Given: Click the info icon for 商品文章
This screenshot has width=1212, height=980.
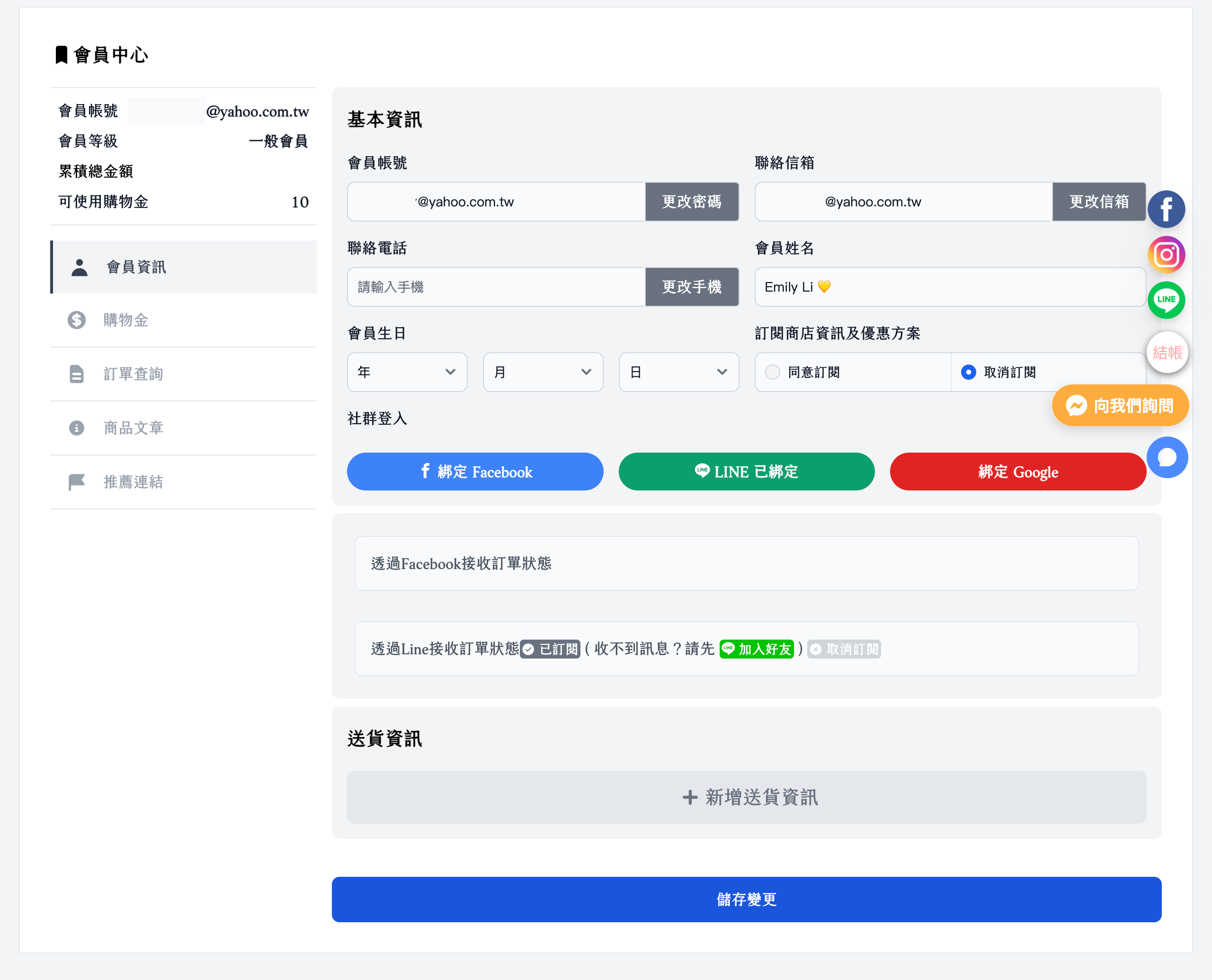Looking at the screenshot, I should pyautogui.click(x=77, y=428).
